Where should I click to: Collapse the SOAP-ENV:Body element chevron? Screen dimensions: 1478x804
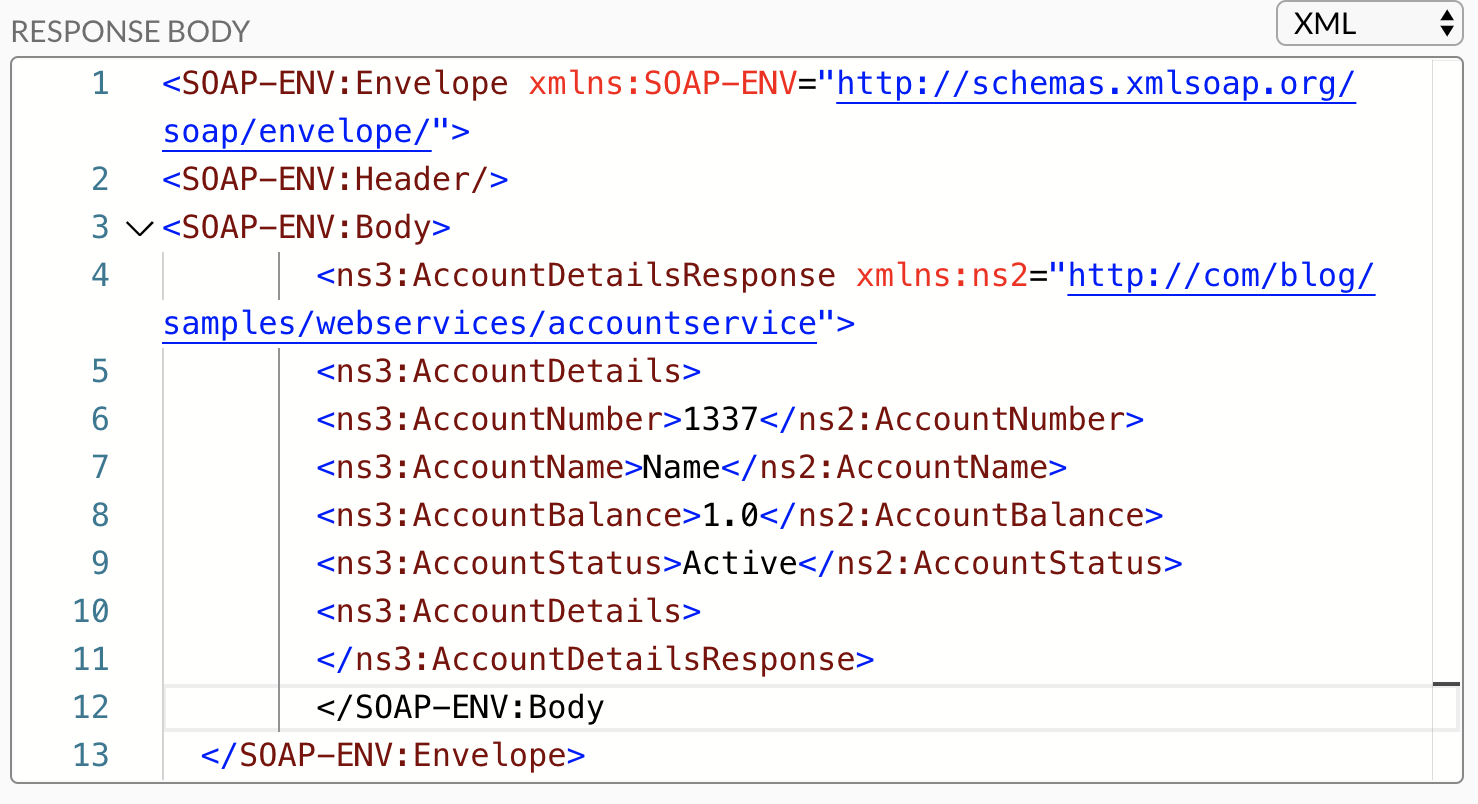pyautogui.click(x=140, y=228)
